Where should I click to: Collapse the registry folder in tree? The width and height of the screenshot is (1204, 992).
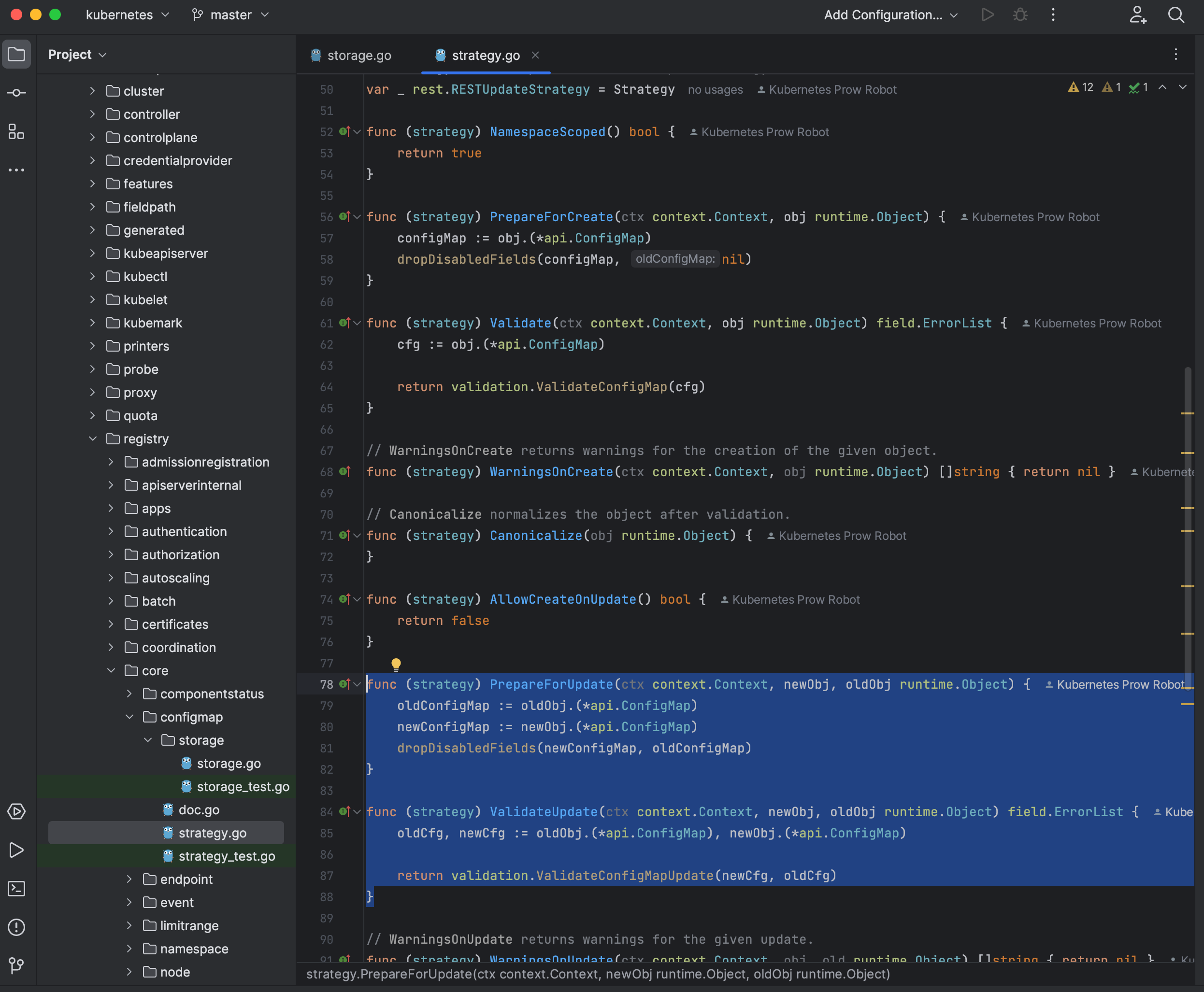tap(93, 439)
